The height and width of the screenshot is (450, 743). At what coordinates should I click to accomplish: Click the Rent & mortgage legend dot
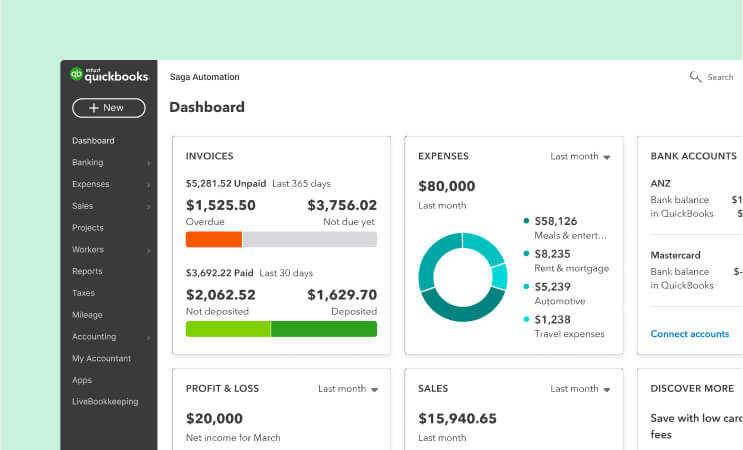[x=526, y=253]
